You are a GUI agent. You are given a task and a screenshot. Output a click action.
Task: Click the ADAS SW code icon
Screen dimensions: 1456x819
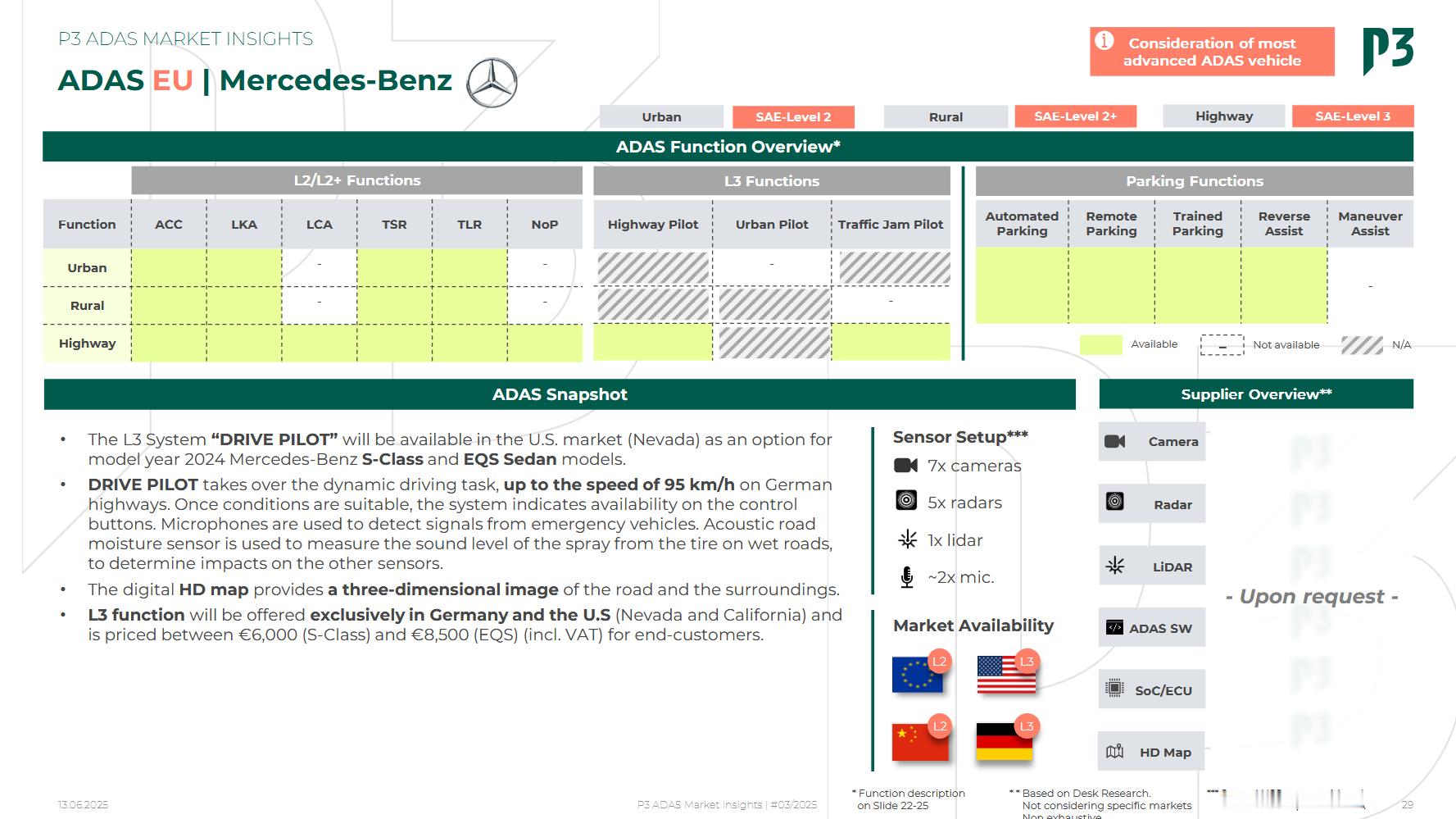(1114, 627)
